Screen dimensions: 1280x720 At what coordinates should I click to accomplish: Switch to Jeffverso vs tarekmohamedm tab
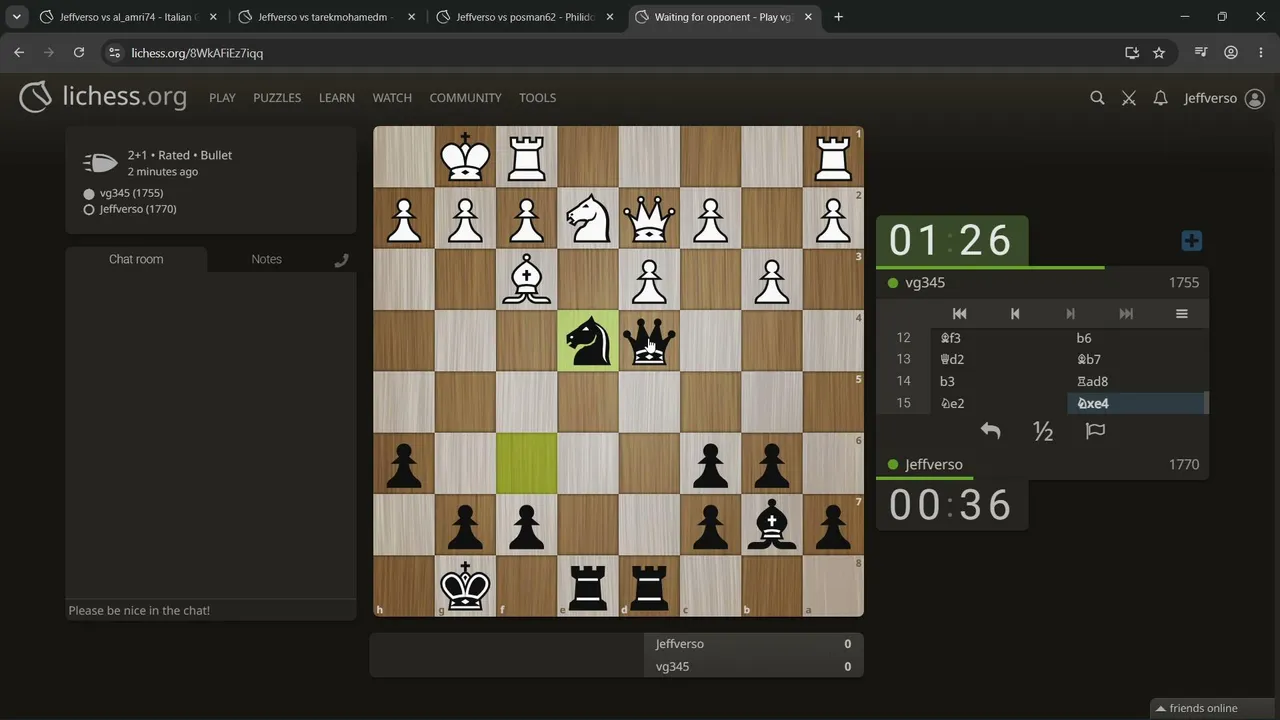coord(325,17)
